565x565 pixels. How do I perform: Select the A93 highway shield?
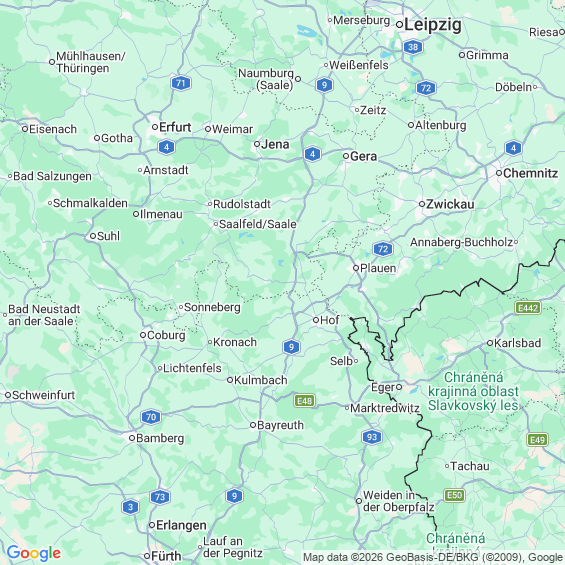click(372, 437)
